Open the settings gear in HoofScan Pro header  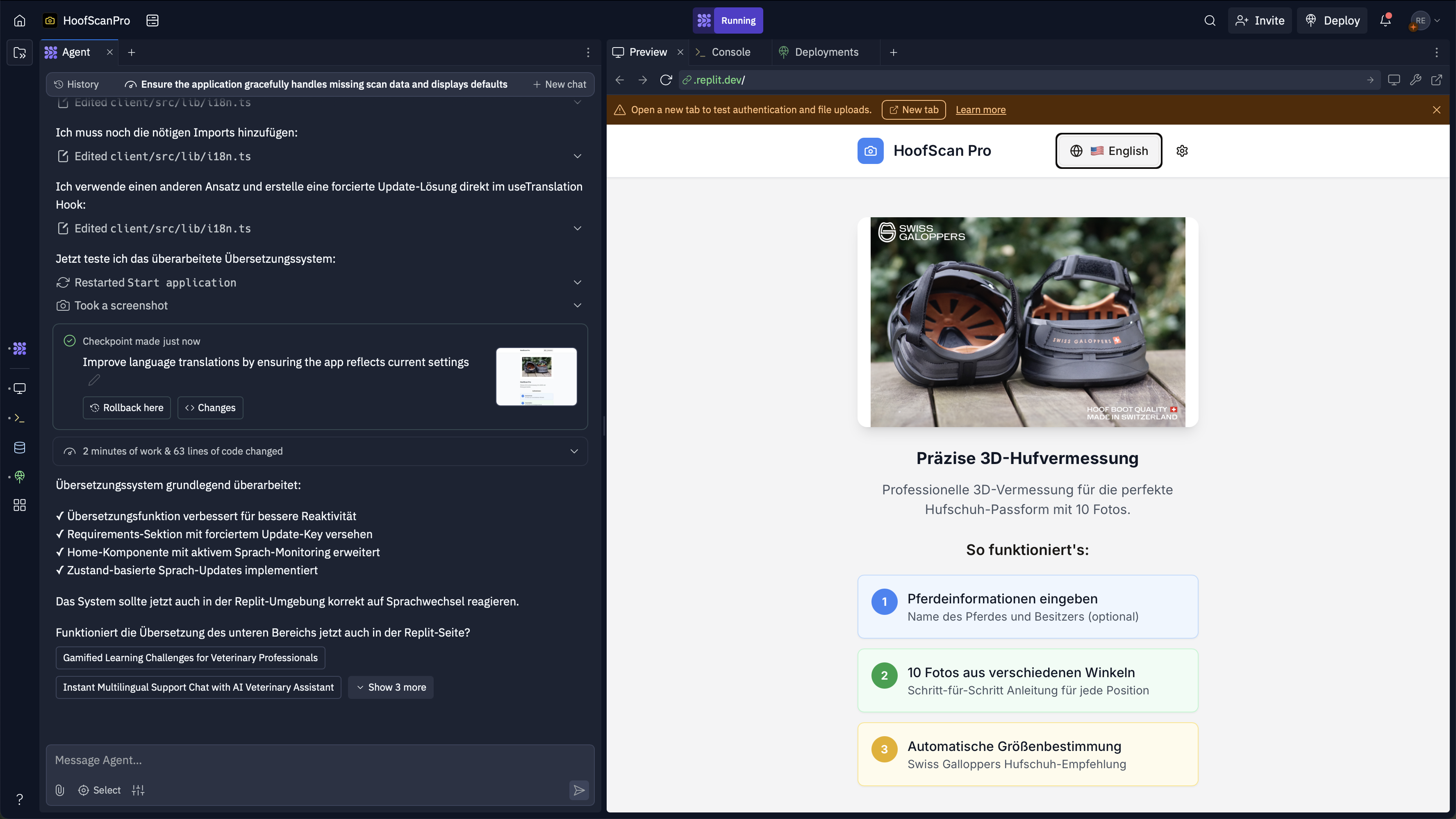[1182, 151]
